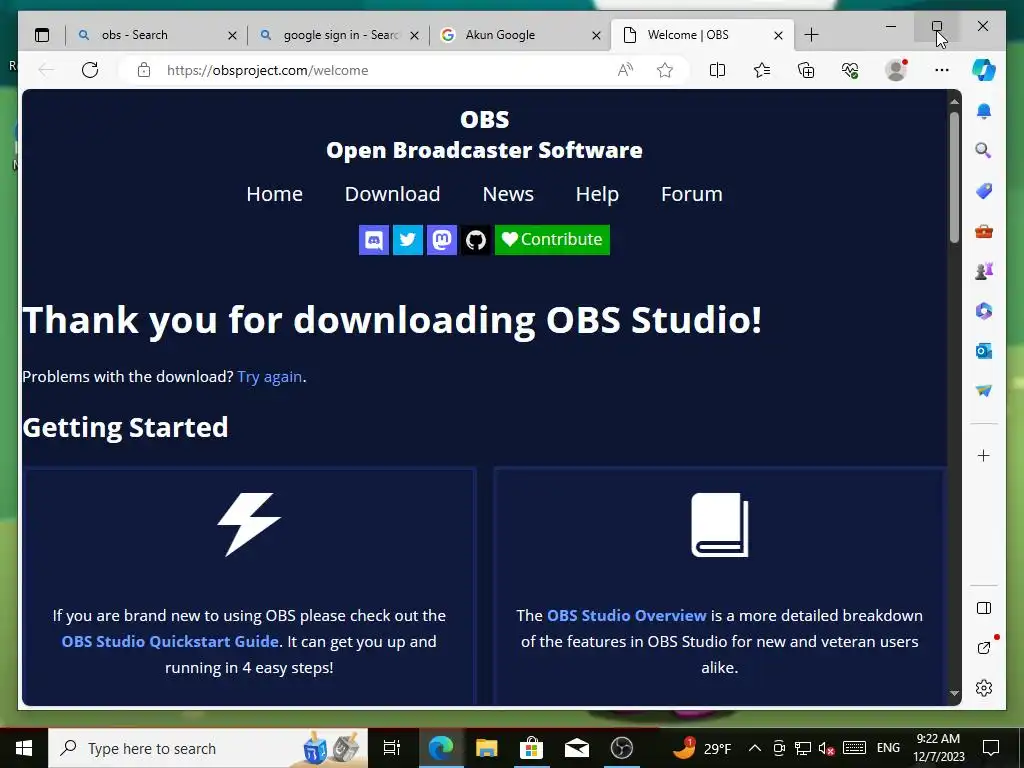Viewport: 1024px width, 768px height.
Task: Open sidebar Drop paper plane icon
Action: coord(984,391)
